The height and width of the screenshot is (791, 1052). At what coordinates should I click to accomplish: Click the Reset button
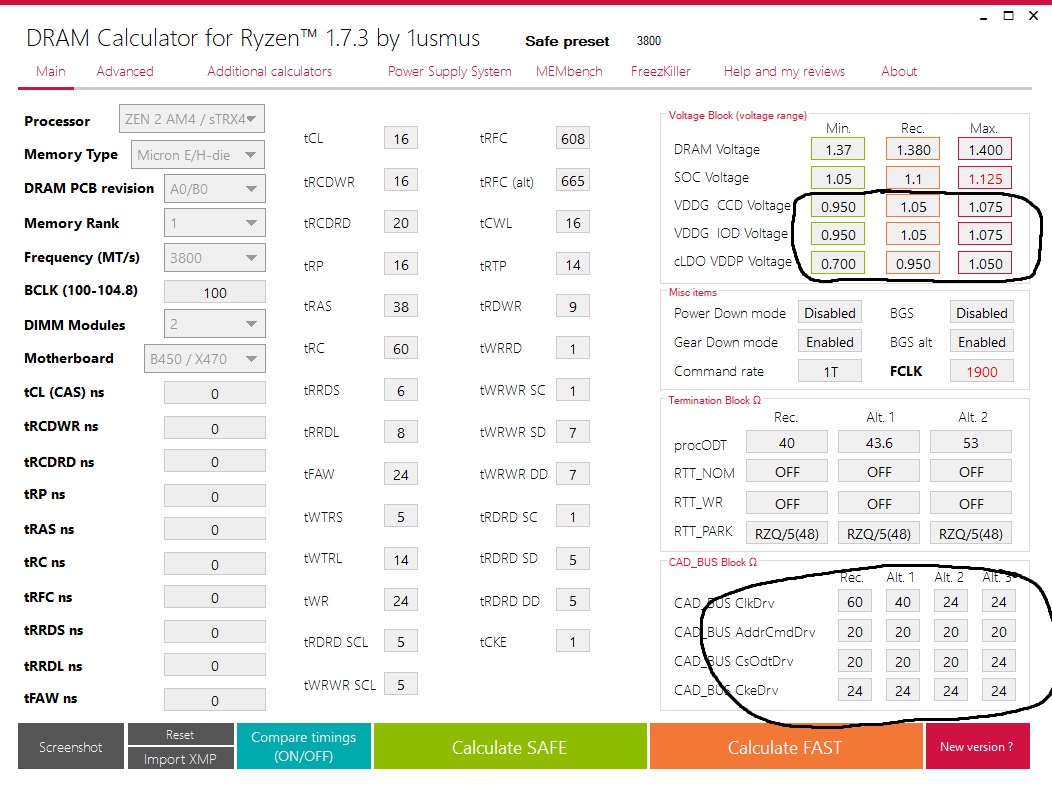coord(180,734)
